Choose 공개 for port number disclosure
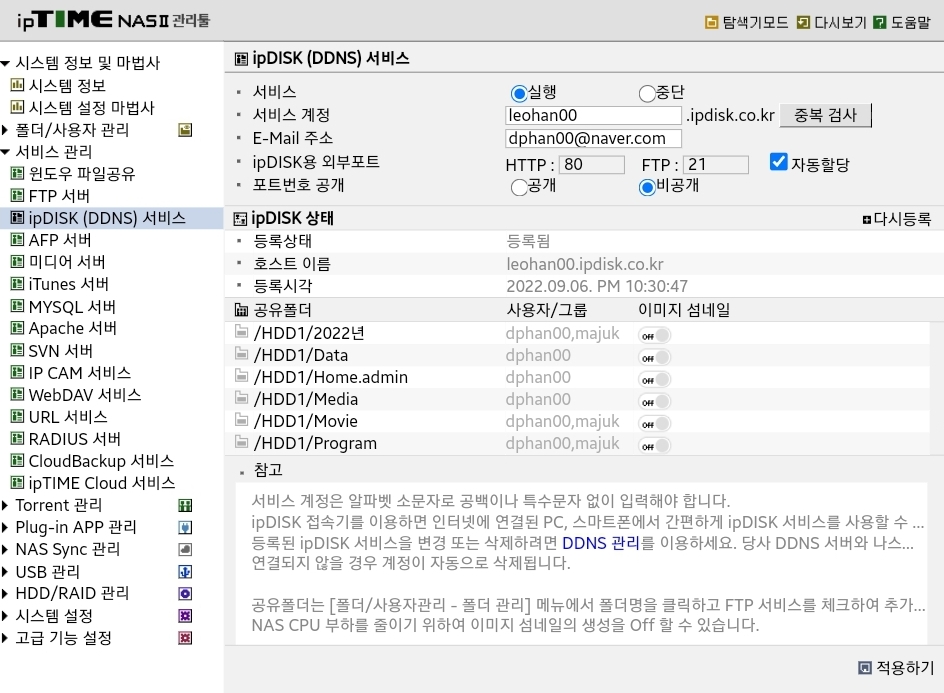The image size is (944, 693). (x=518, y=187)
